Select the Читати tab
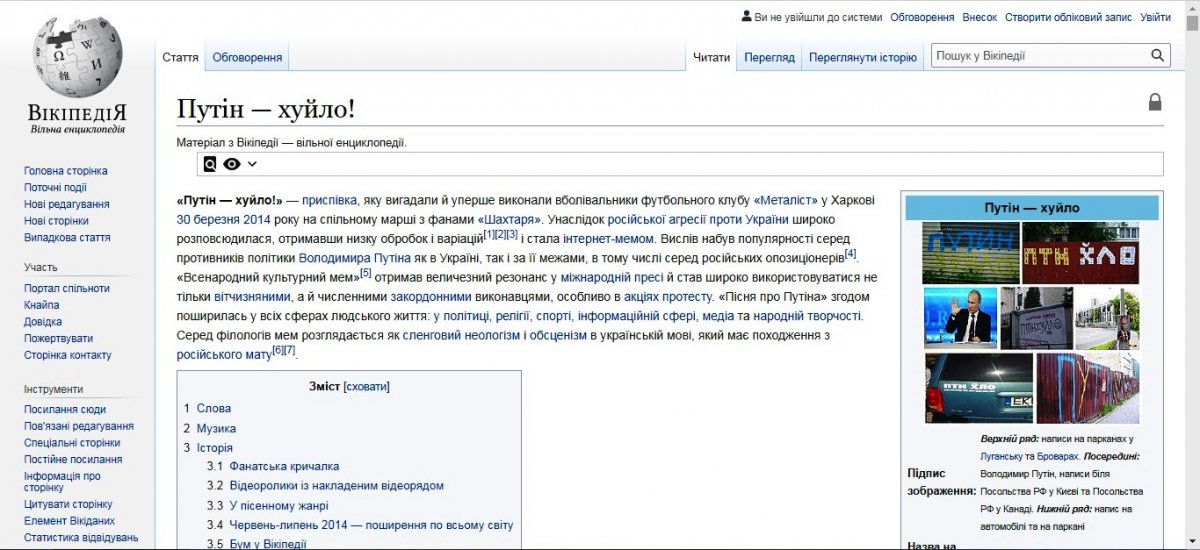The image size is (1200, 550). click(712, 58)
